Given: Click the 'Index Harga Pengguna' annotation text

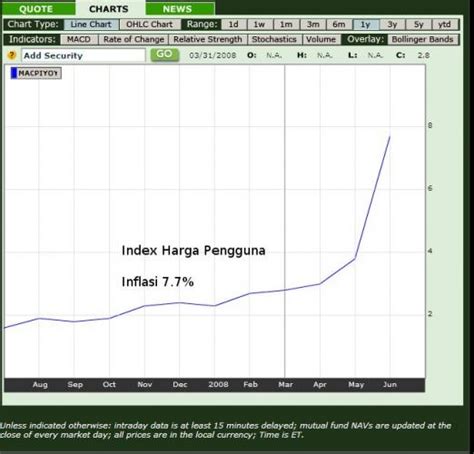Looking at the screenshot, I should click(193, 250).
